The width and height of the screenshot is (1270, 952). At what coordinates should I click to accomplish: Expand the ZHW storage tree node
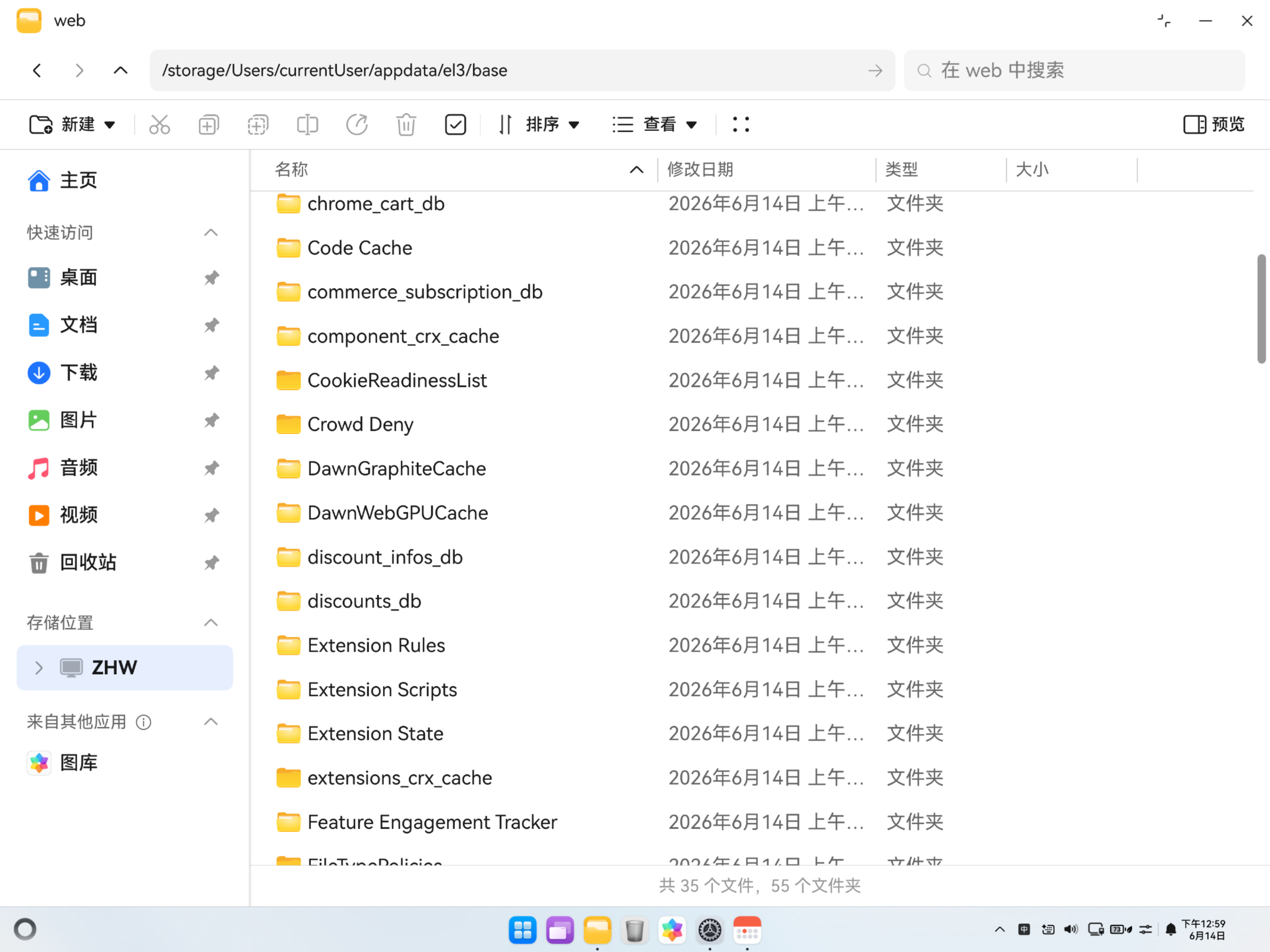39,667
